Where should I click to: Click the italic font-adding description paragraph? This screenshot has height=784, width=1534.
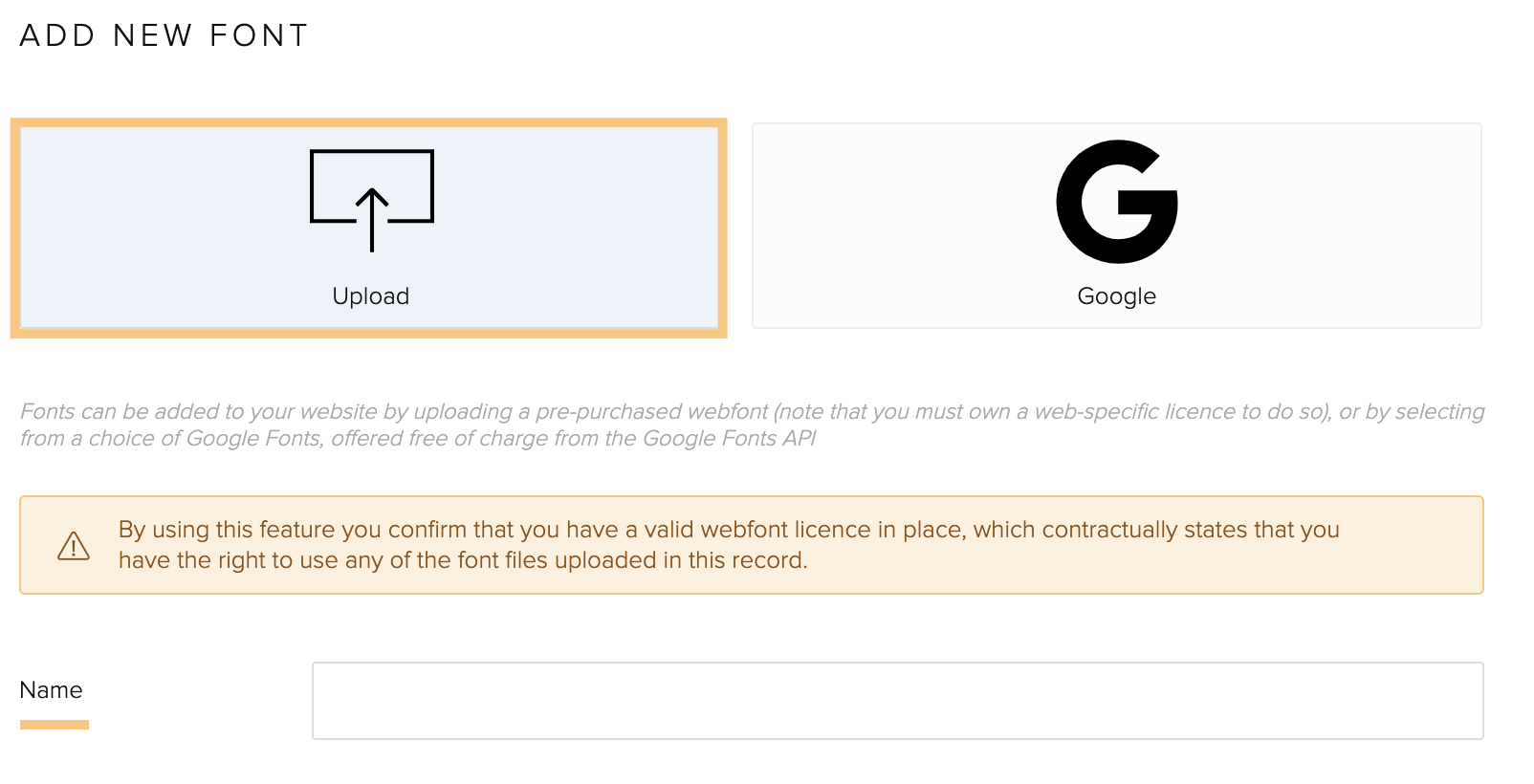click(x=753, y=425)
